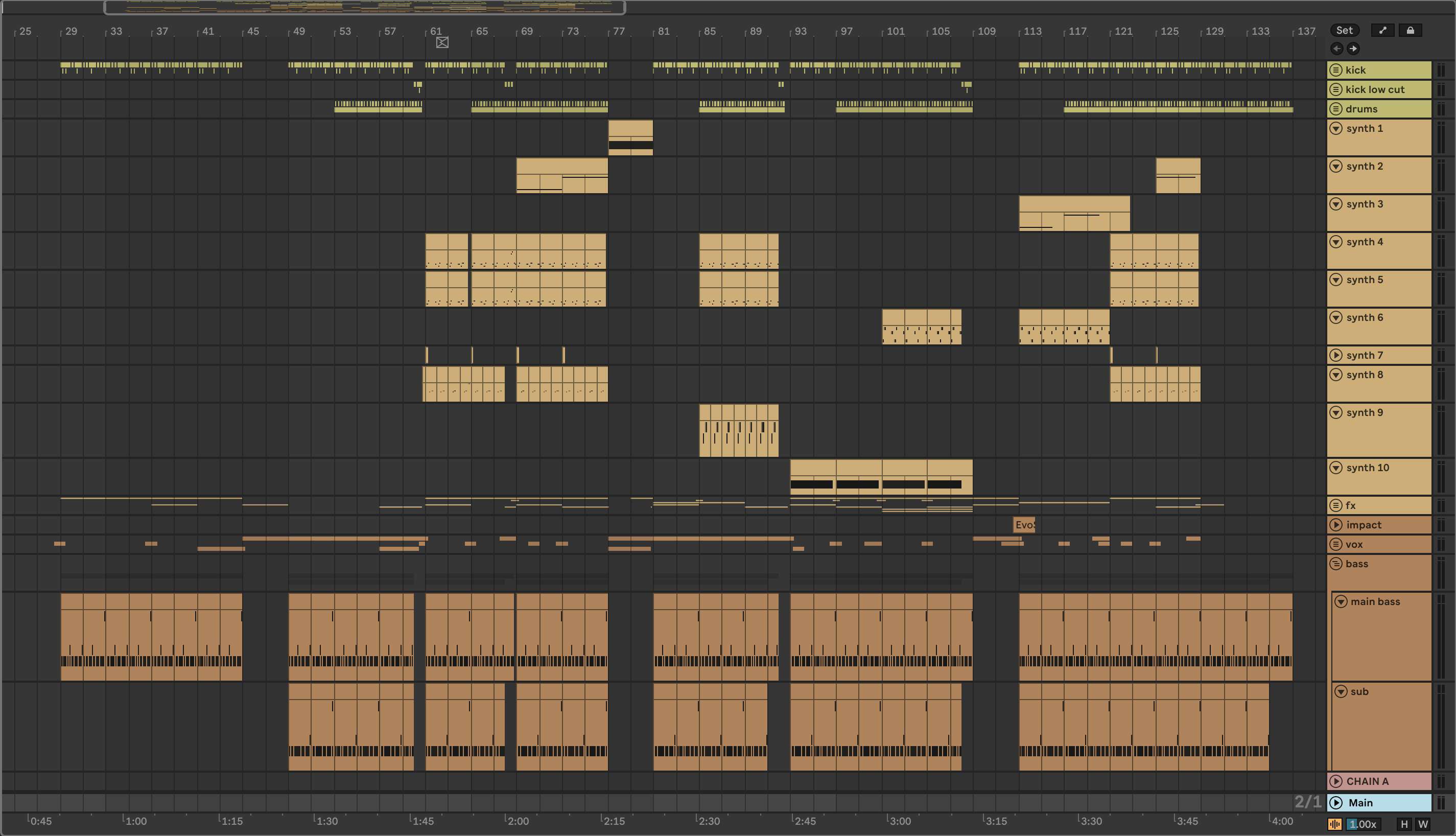Screen dimensions: 1456x836
Task: Collapse the synth 1 track
Action: pyautogui.click(x=1336, y=129)
